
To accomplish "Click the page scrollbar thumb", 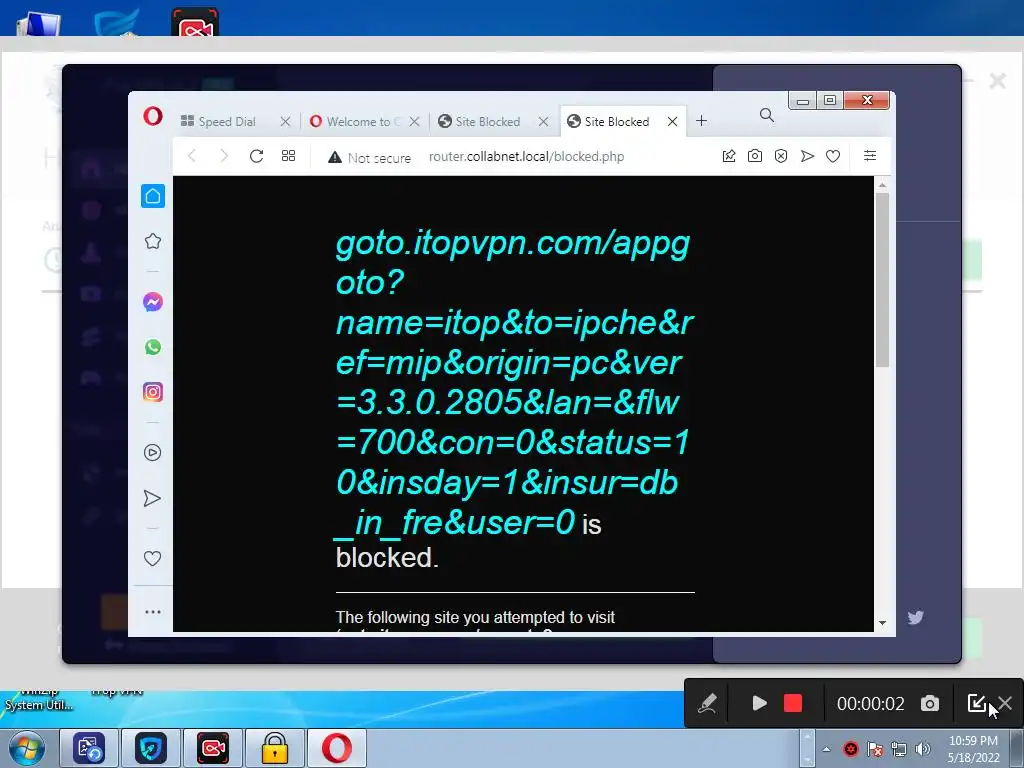I will (882, 280).
